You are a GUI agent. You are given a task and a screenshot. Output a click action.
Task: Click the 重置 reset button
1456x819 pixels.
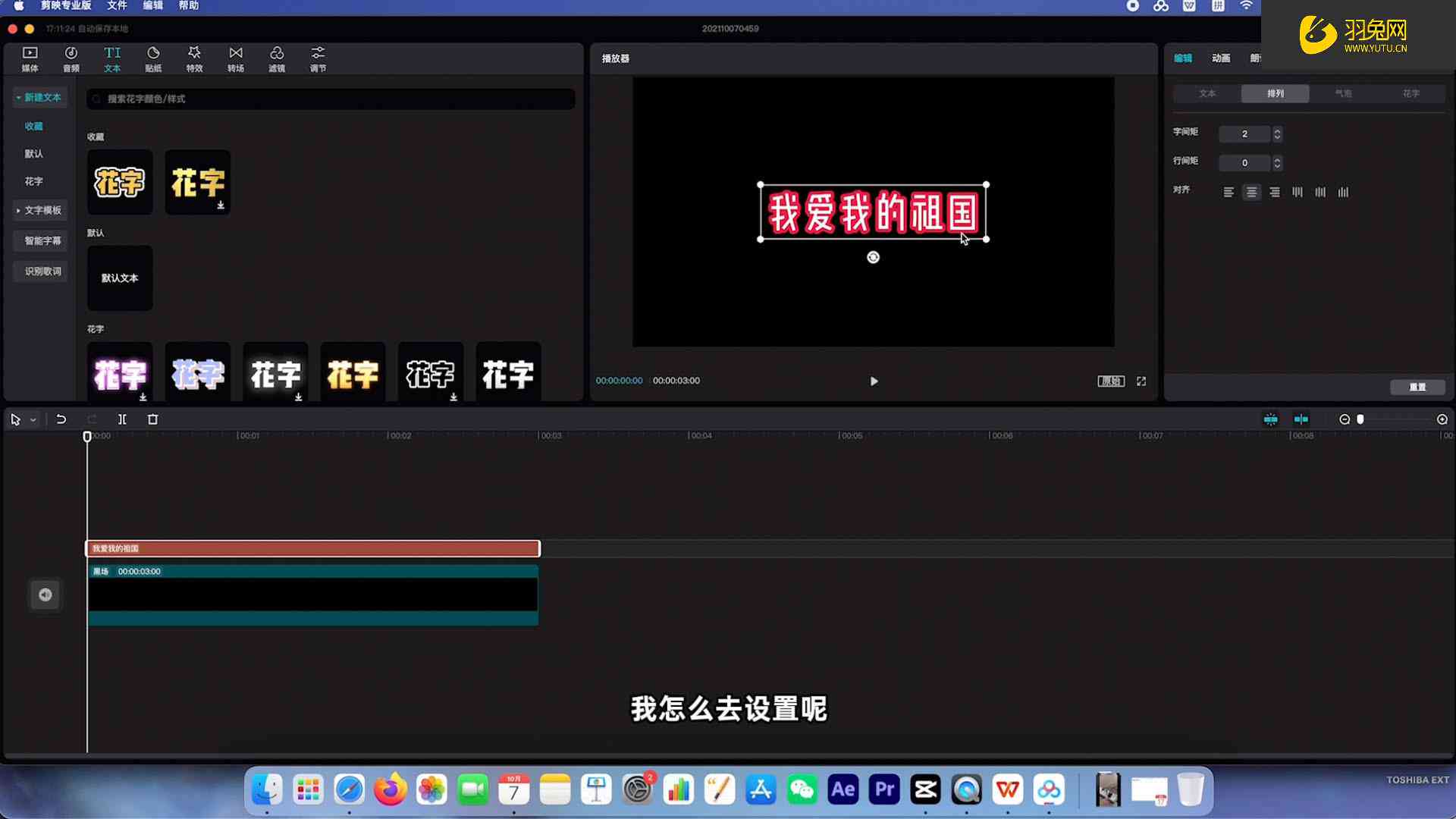click(1417, 388)
